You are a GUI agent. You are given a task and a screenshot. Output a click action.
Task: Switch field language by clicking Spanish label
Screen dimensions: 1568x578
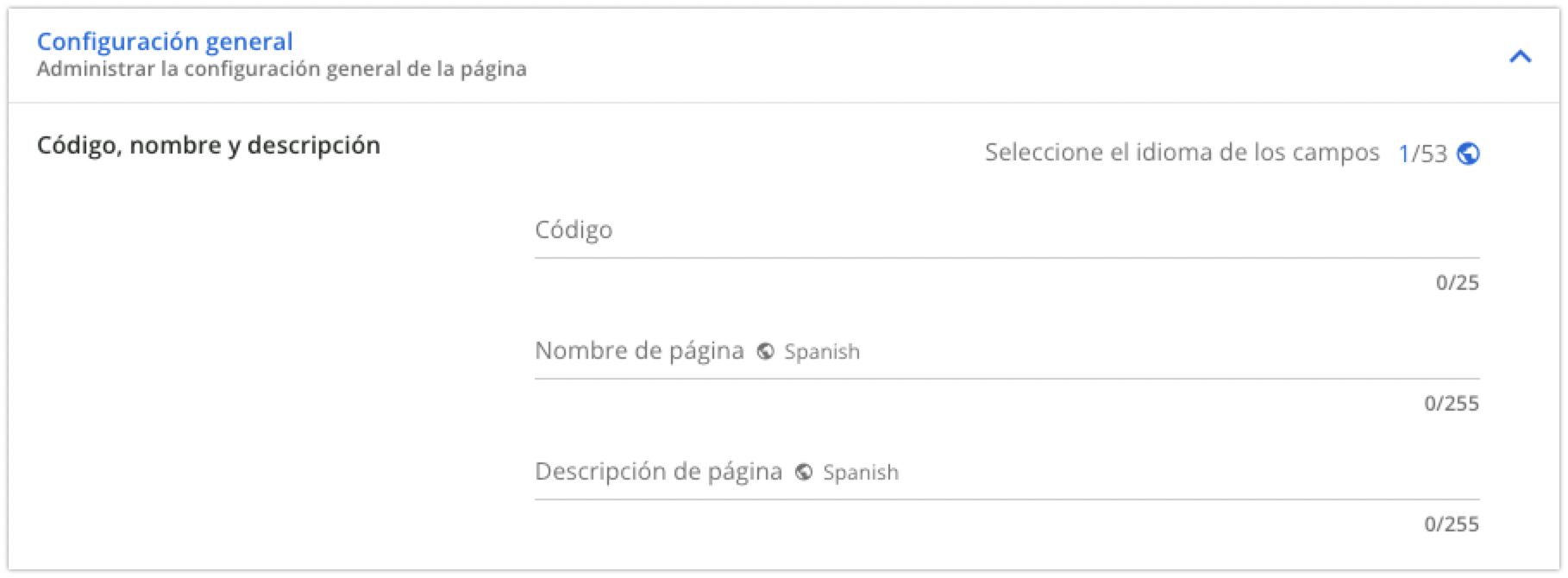[x=820, y=351]
